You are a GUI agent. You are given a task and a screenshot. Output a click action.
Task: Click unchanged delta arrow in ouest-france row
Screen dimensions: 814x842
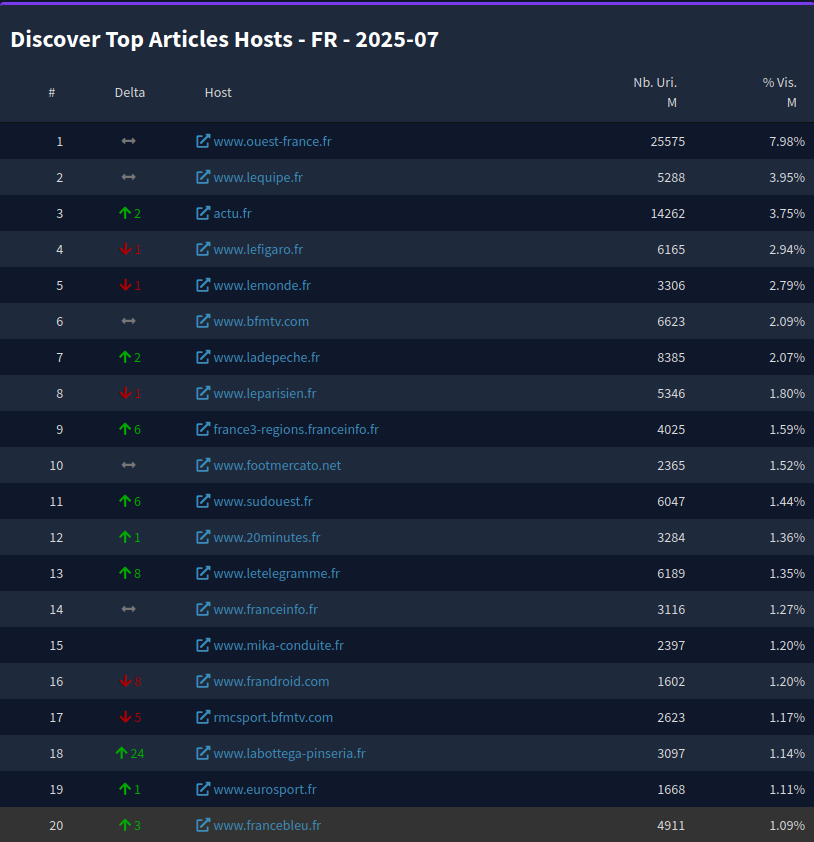click(128, 141)
